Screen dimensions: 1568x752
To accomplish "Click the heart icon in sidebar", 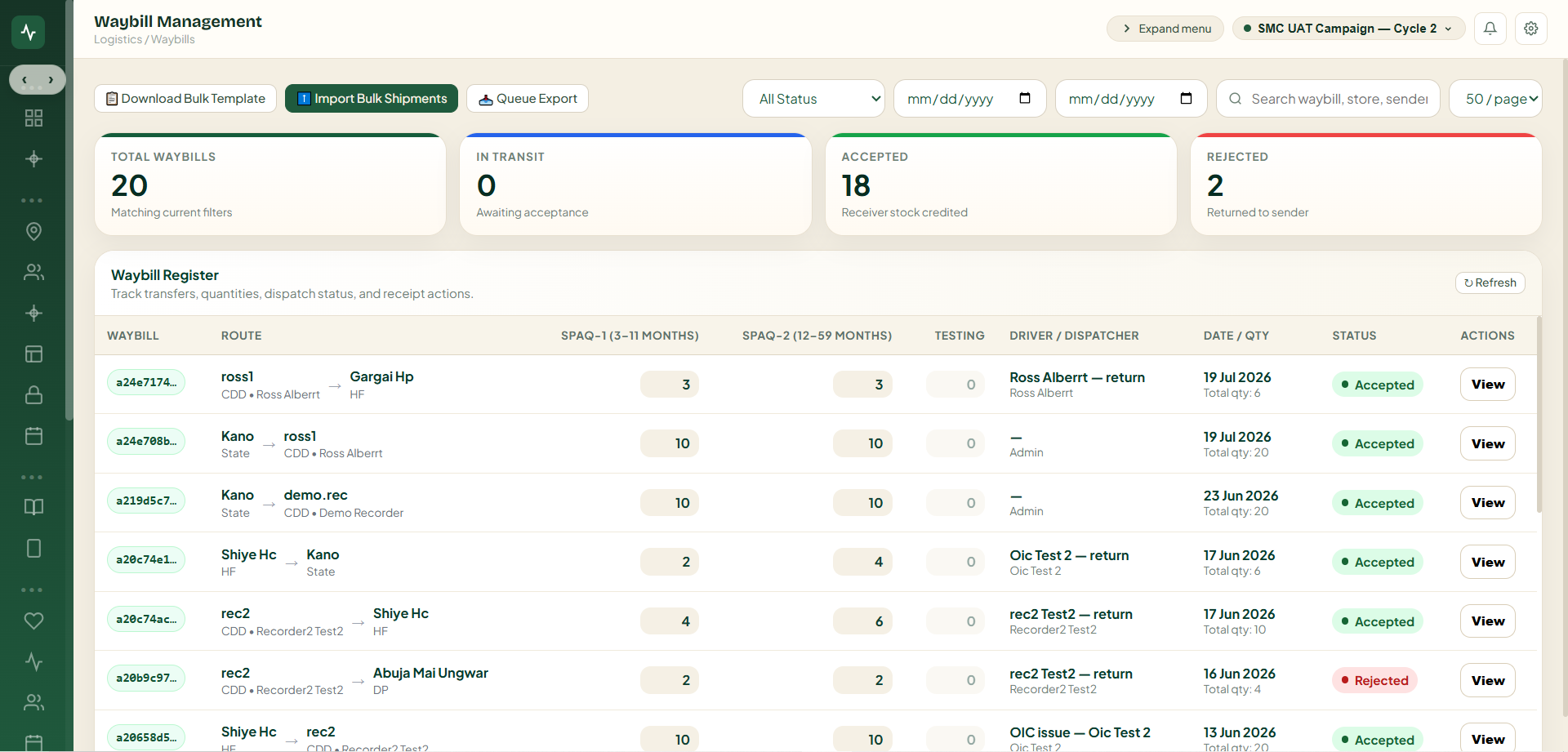I will pyautogui.click(x=33, y=621).
